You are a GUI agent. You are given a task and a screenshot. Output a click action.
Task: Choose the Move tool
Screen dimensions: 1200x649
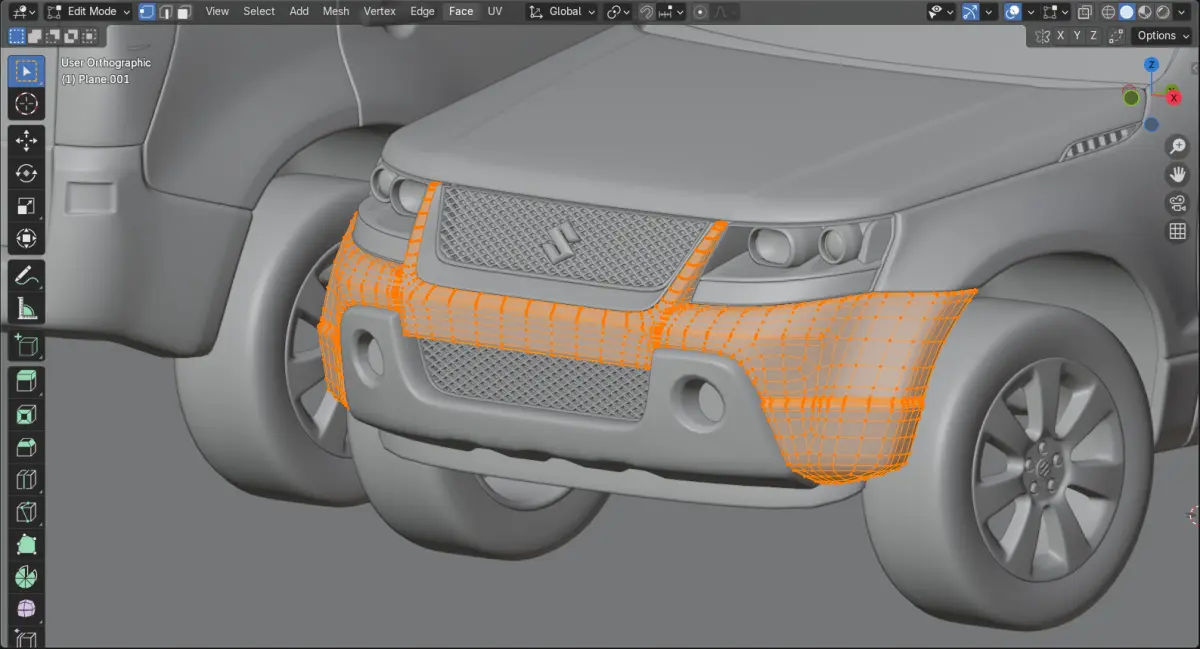pyautogui.click(x=27, y=141)
